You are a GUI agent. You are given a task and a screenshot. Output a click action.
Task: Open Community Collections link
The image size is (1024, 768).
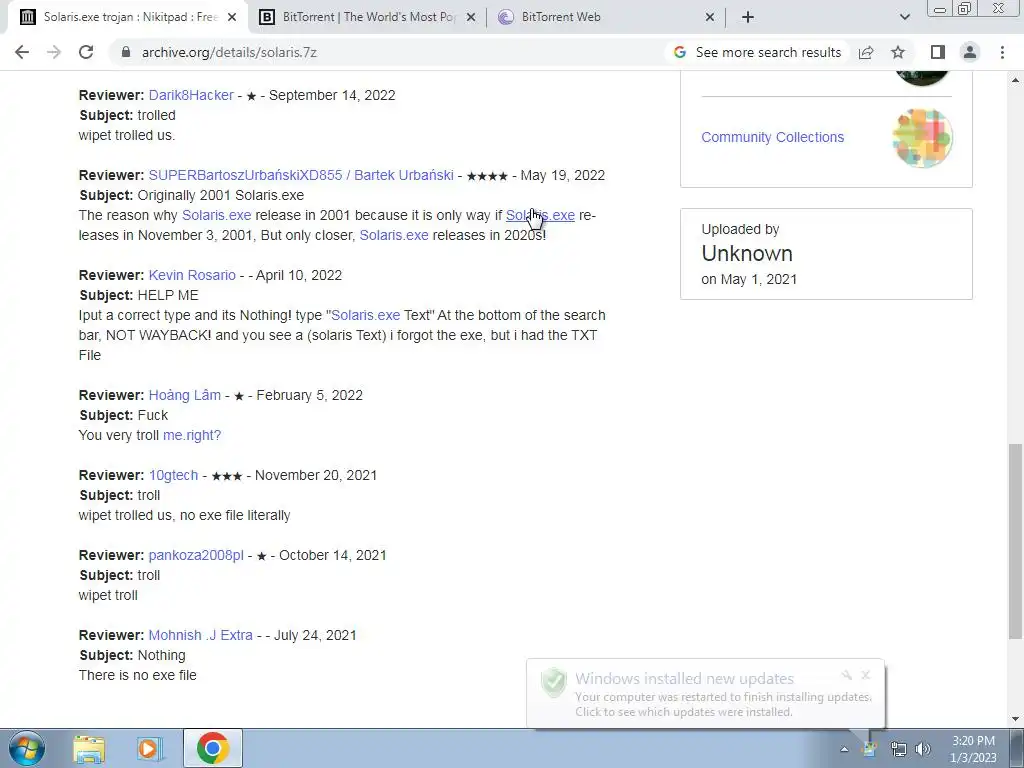[773, 137]
